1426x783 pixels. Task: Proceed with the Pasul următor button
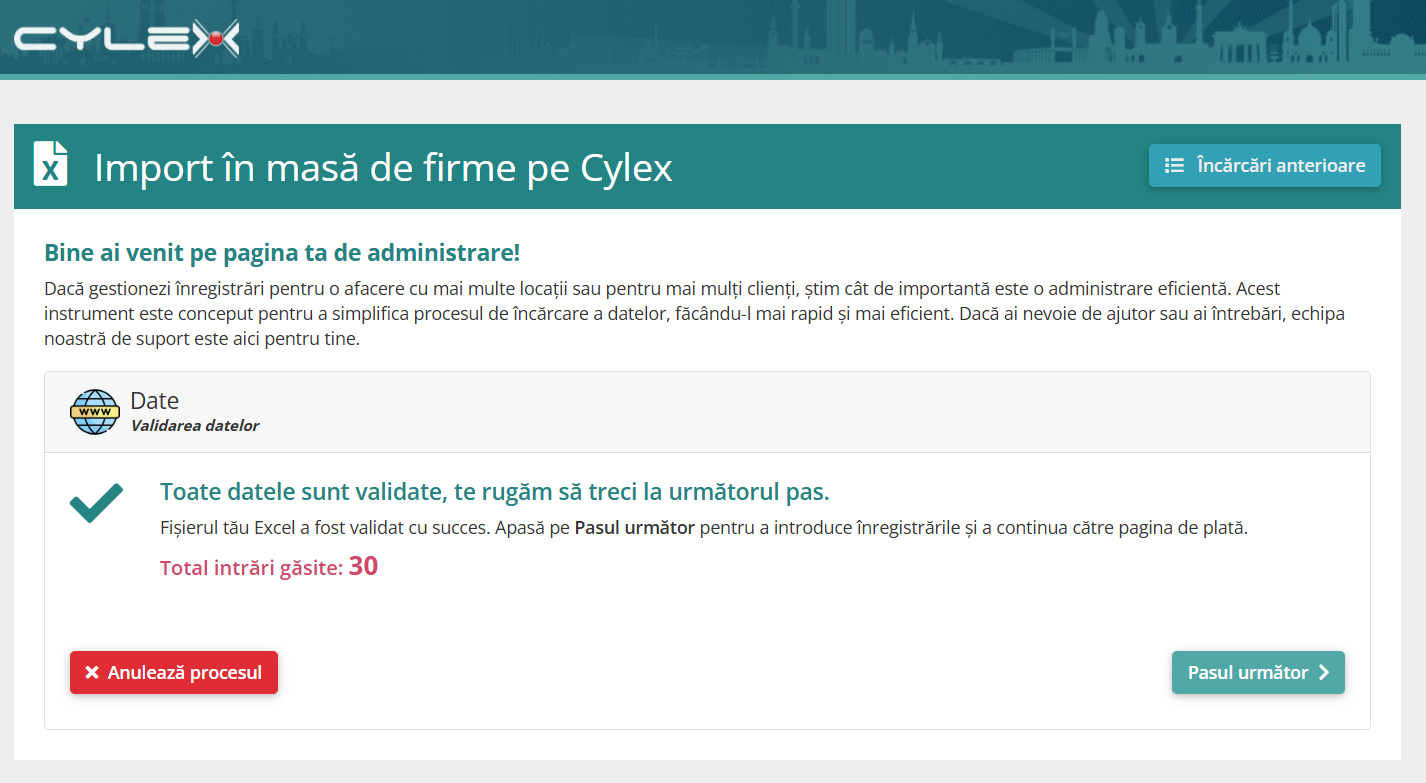pyautogui.click(x=1258, y=672)
